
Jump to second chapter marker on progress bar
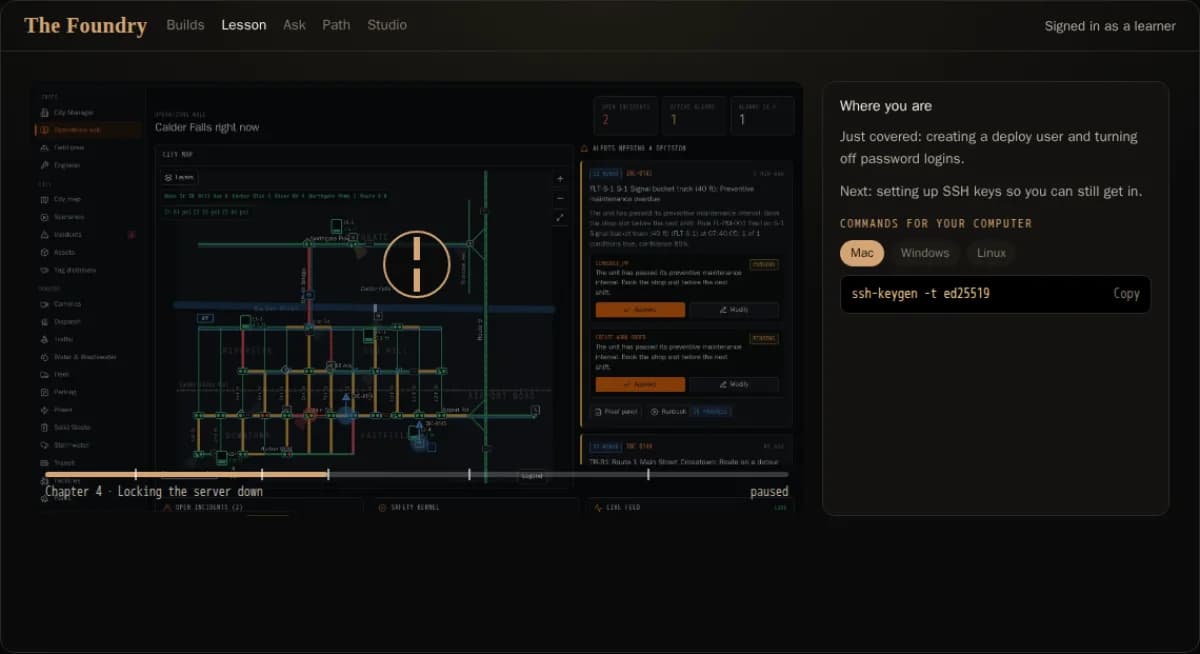[262, 474]
